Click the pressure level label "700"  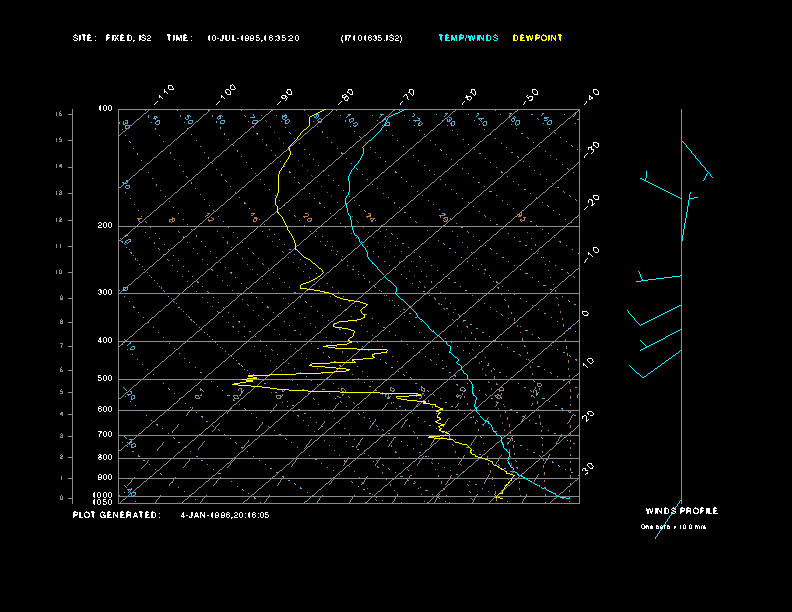(105, 434)
